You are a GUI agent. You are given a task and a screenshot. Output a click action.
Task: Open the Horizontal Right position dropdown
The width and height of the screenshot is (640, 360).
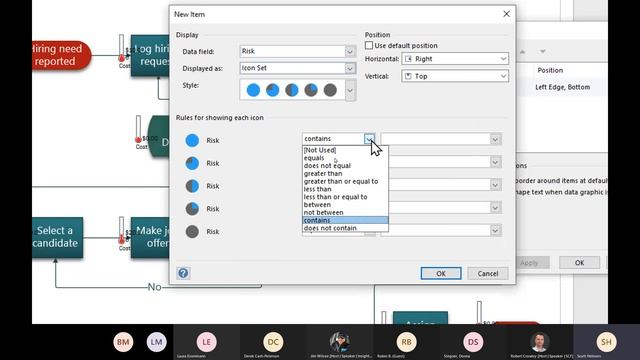coord(503,59)
